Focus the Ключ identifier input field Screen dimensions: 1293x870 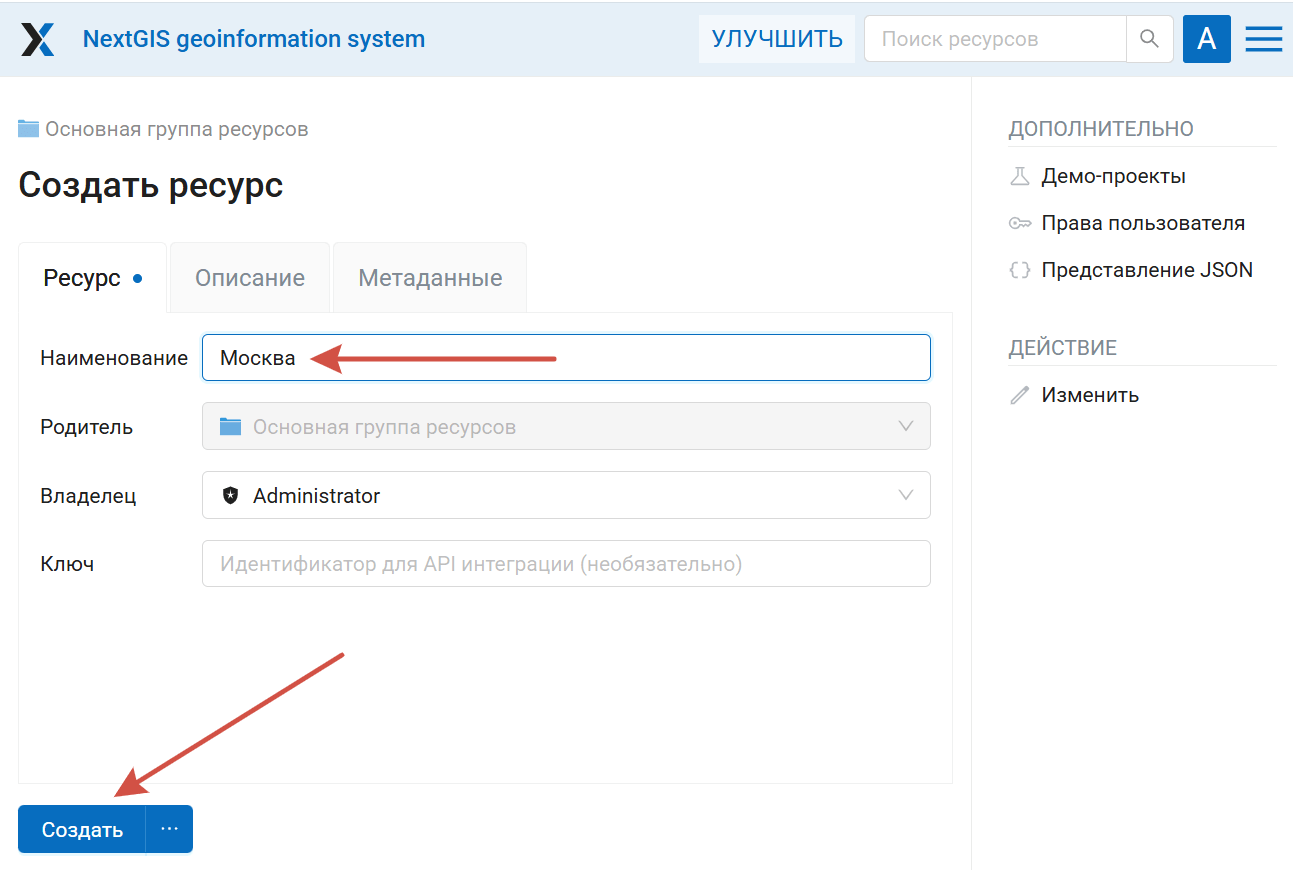click(566, 564)
